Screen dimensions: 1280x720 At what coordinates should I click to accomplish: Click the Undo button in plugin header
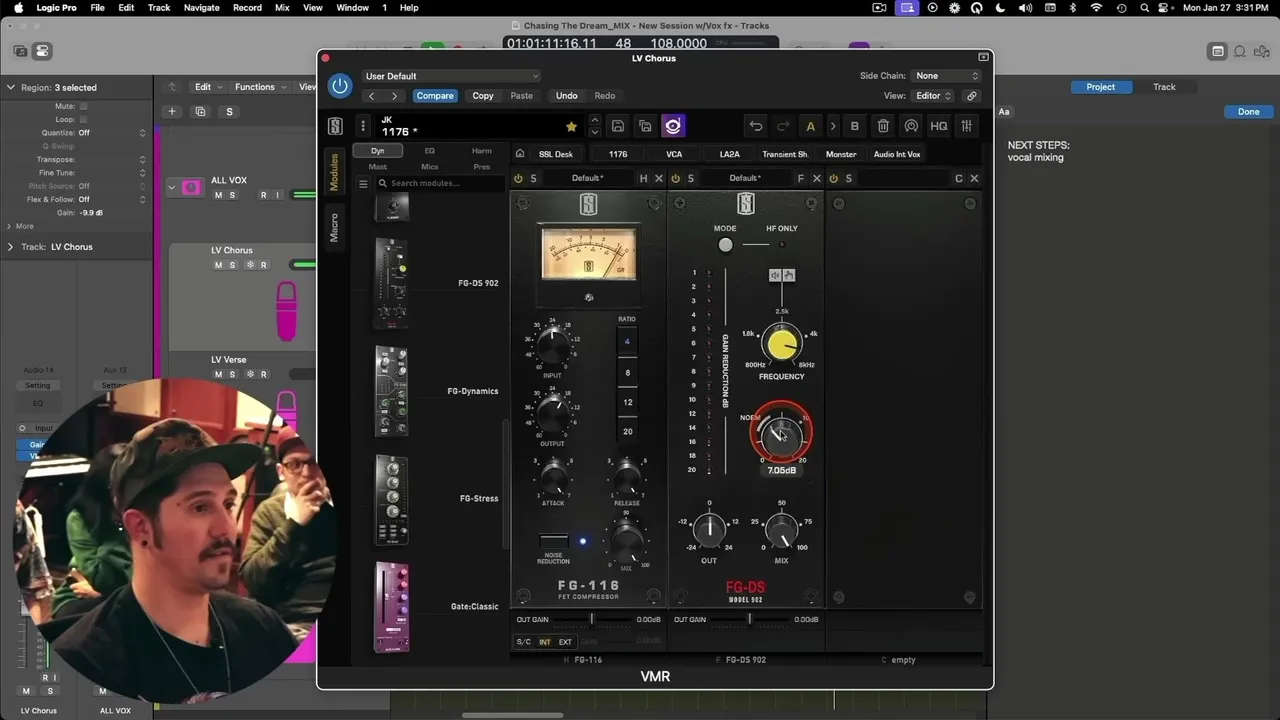coord(566,96)
